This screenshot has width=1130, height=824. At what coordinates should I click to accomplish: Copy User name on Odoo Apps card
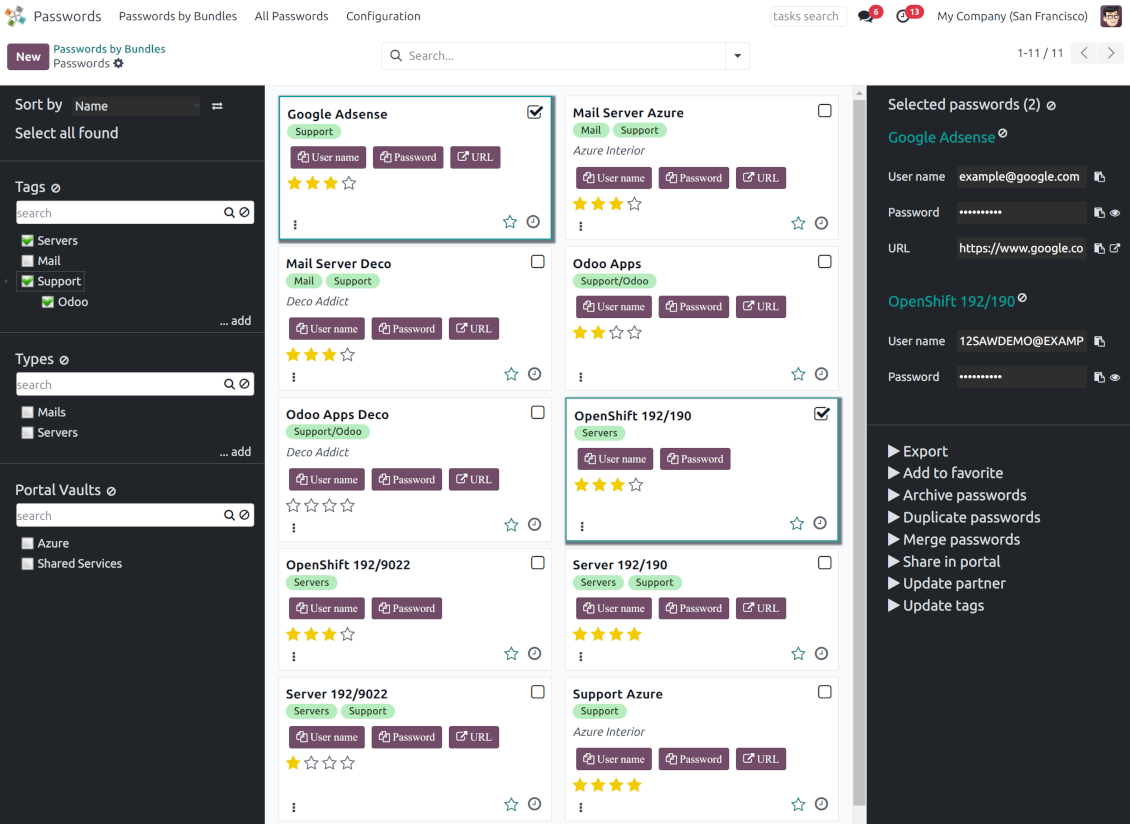[614, 306]
